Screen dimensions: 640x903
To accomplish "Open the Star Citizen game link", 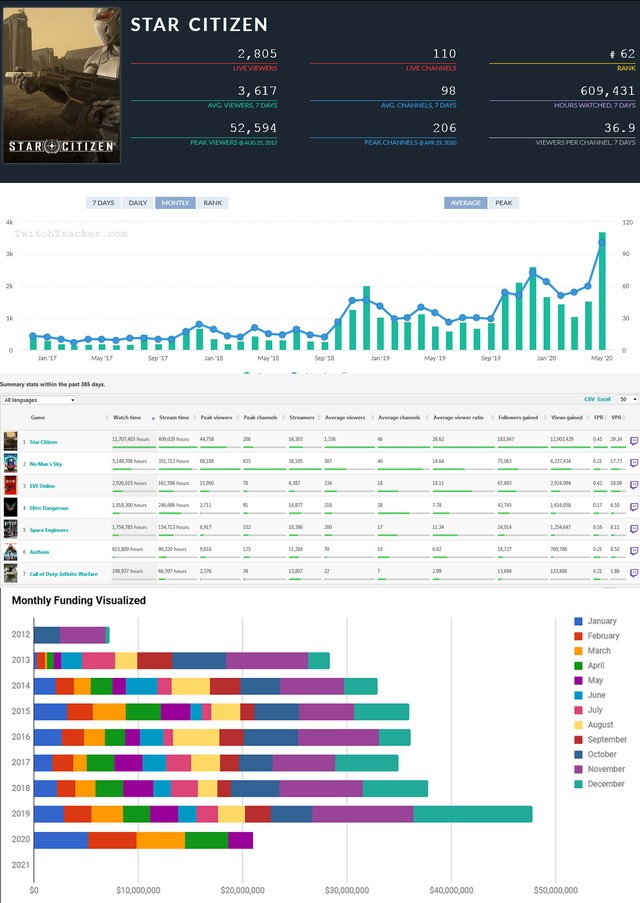I will (x=43, y=442).
